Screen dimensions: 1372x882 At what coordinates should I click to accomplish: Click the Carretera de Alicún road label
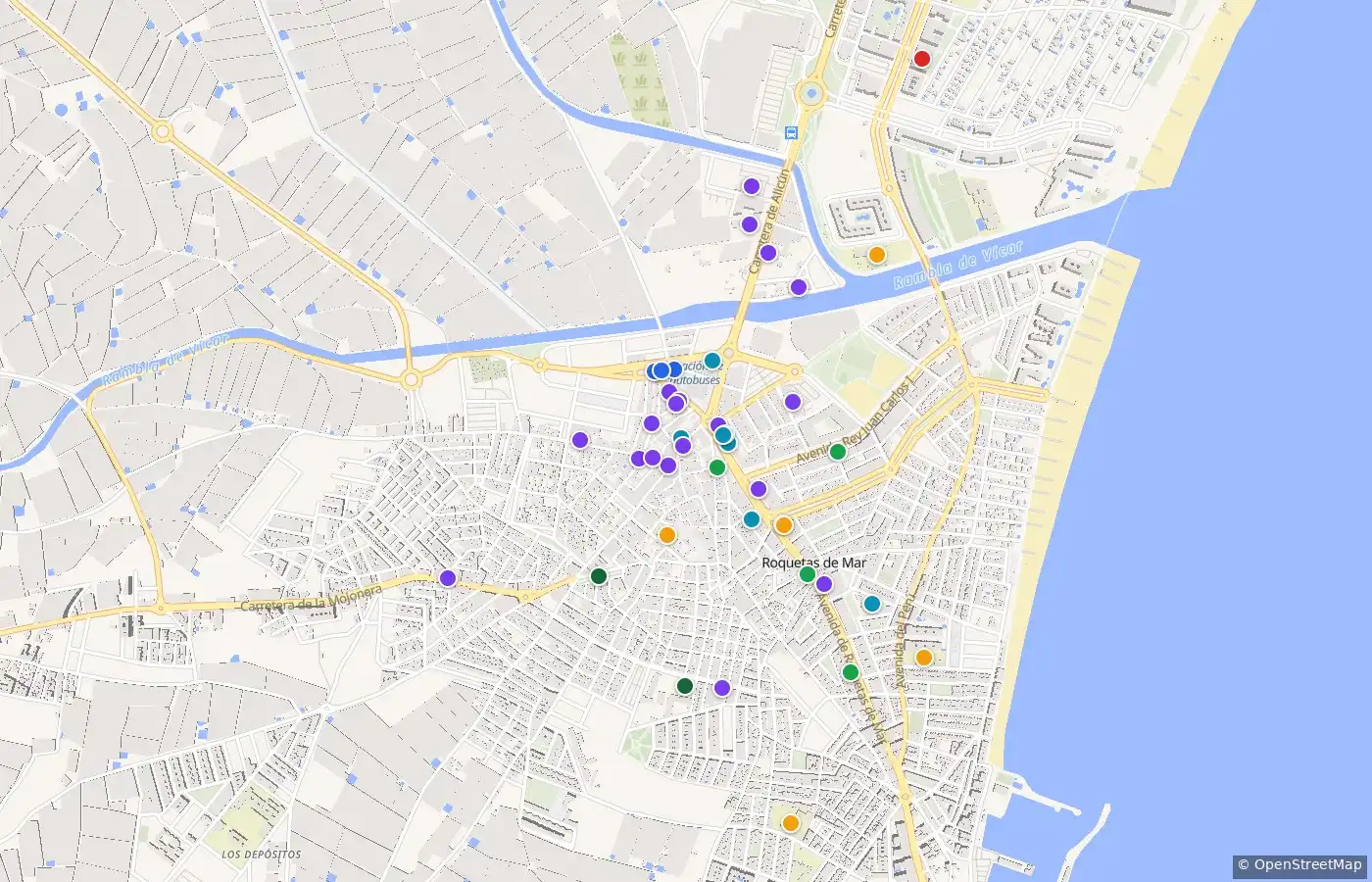coord(769,220)
